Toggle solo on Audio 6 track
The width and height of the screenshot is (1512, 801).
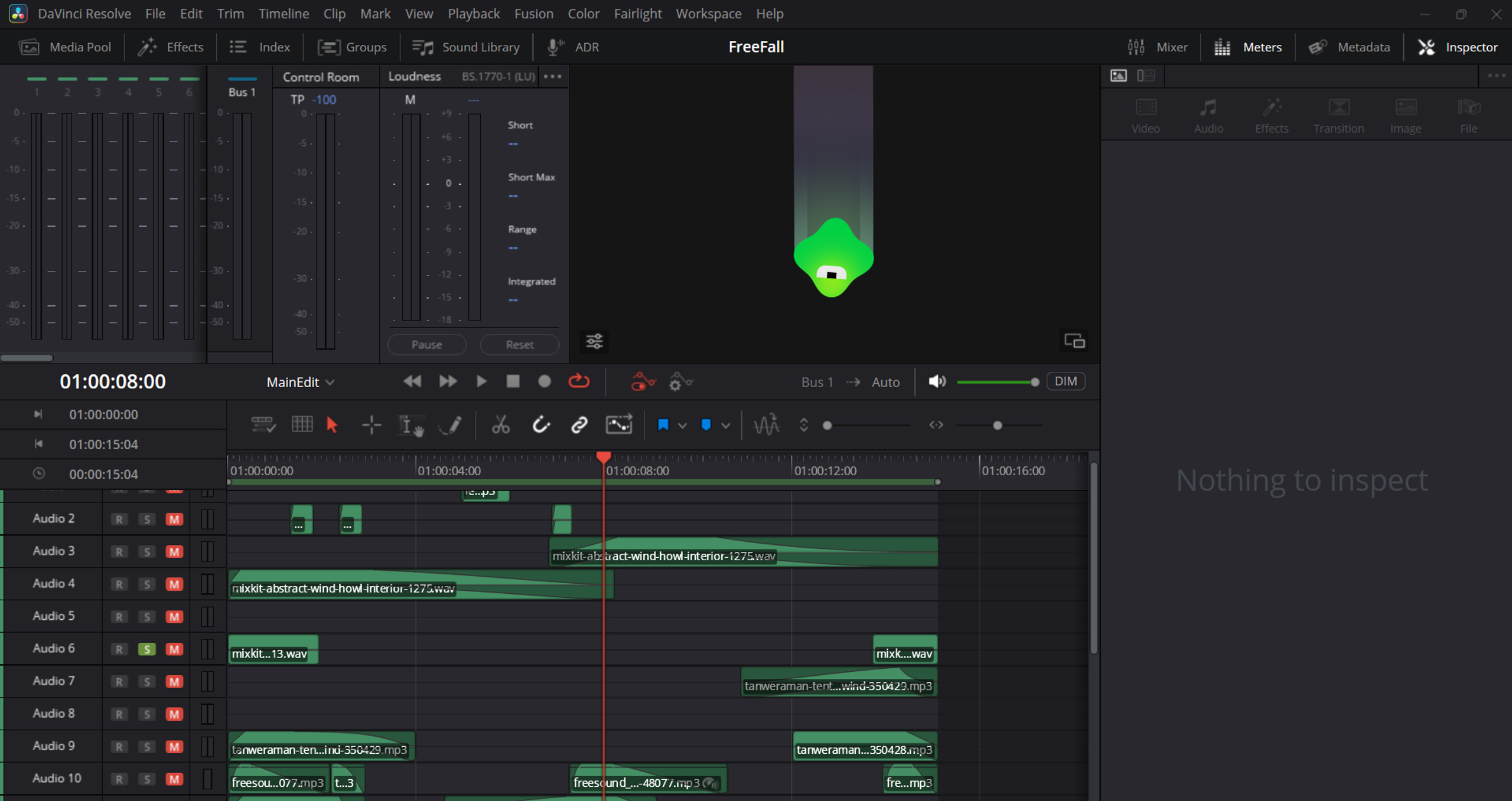coord(146,649)
